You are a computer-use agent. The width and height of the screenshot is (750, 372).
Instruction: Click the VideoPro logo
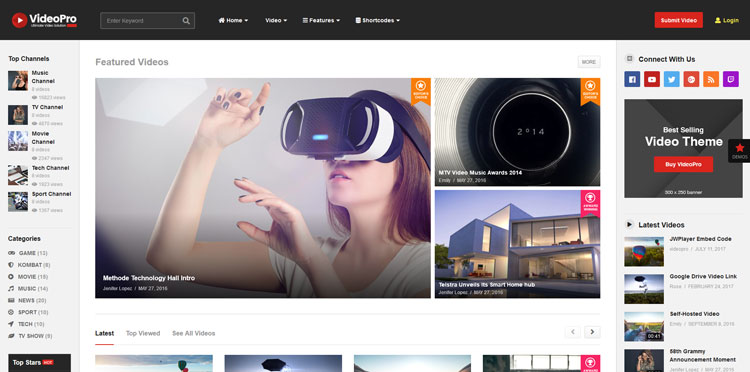pyautogui.click(x=44, y=20)
